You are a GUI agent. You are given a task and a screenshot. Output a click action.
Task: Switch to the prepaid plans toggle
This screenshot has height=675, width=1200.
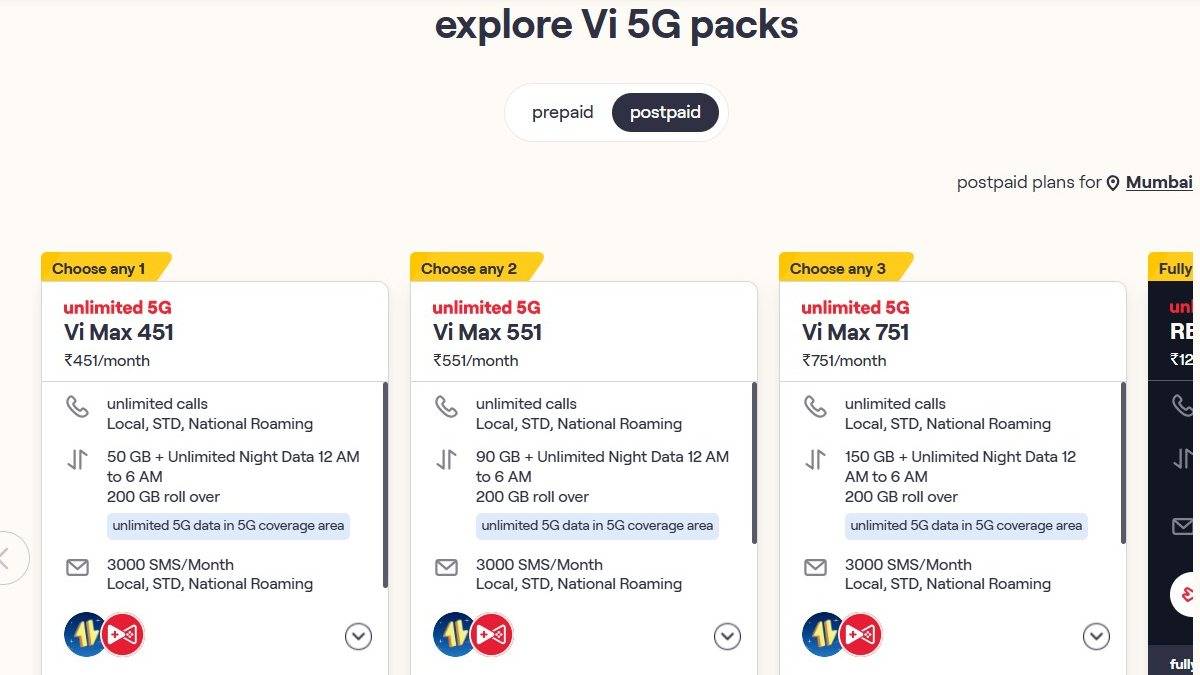tap(562, 113)
